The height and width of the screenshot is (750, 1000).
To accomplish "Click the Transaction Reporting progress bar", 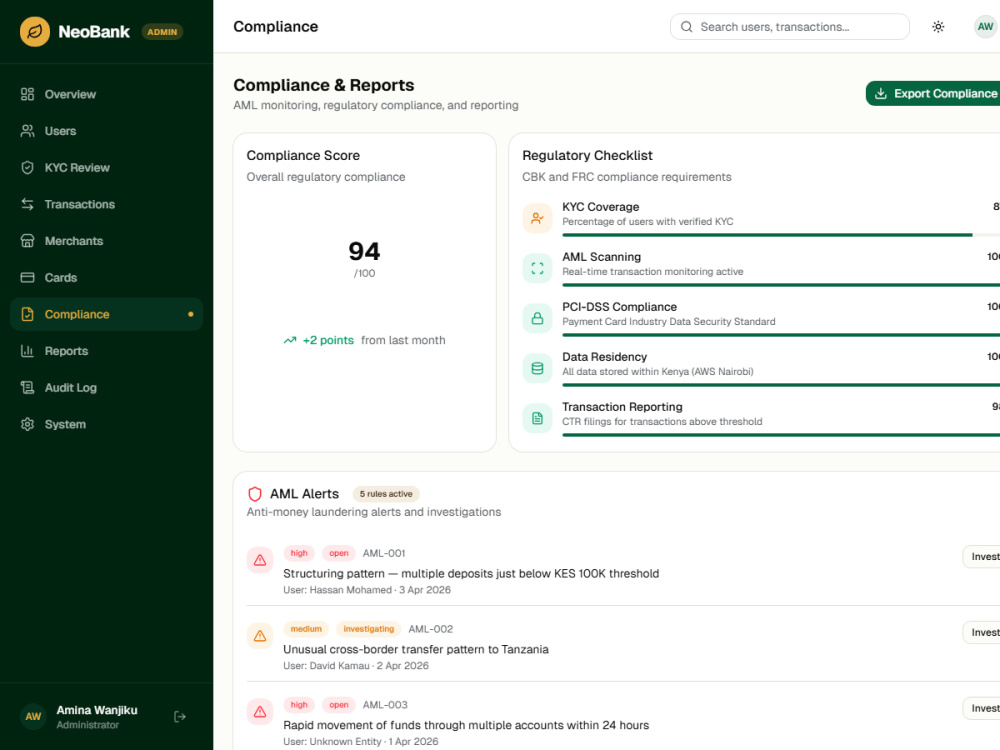I will pos(781,436).
